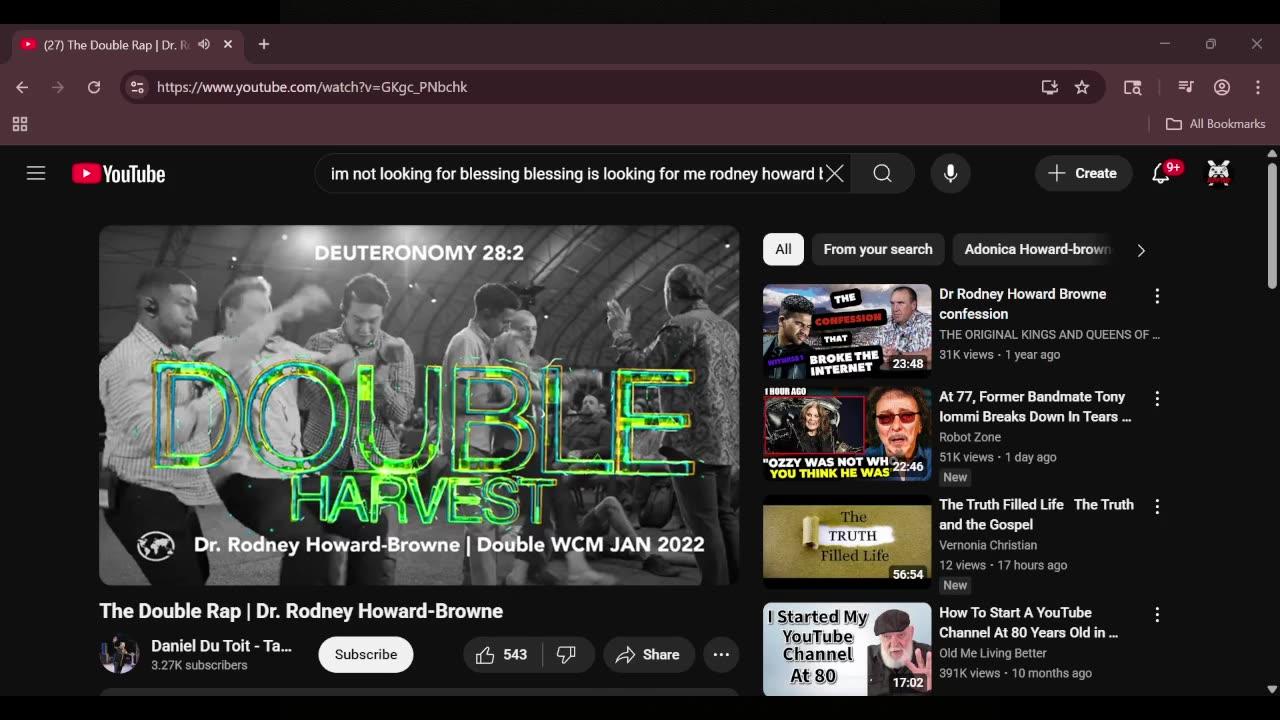Viewport: 1280px width, 720px height.
Task: Click the video player to pause
Action: (419, 405)
